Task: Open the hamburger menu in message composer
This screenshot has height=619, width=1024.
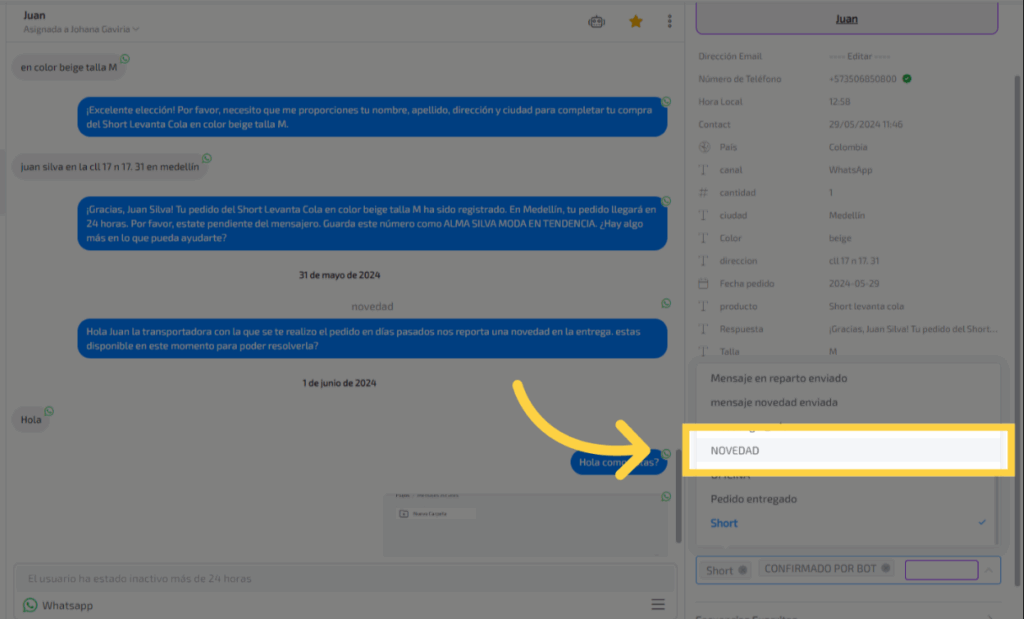Action: tap(658, 604)
